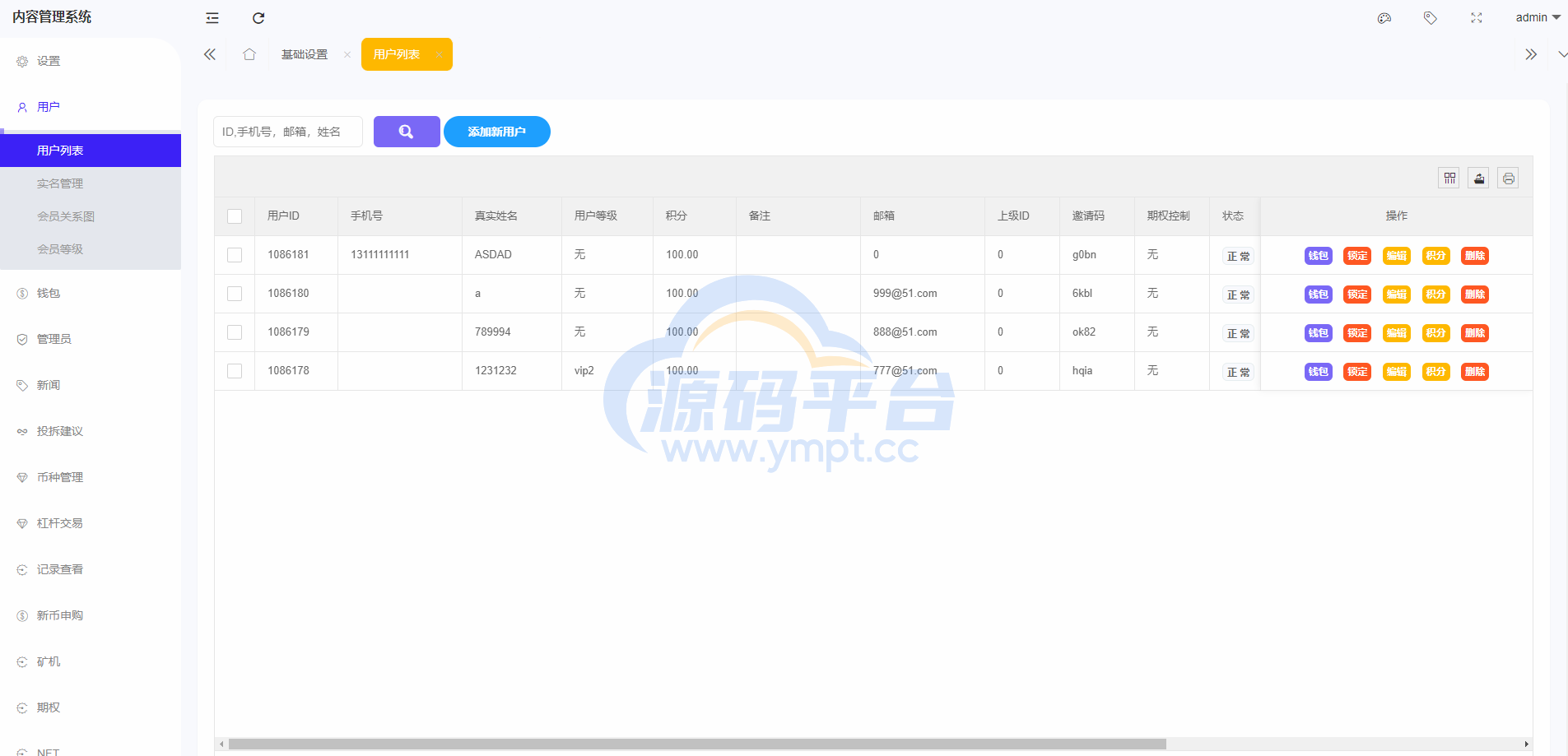Toggle 正常 status for user 1086181
The image size is (1568, 756).
click(x=1238, y=256)
